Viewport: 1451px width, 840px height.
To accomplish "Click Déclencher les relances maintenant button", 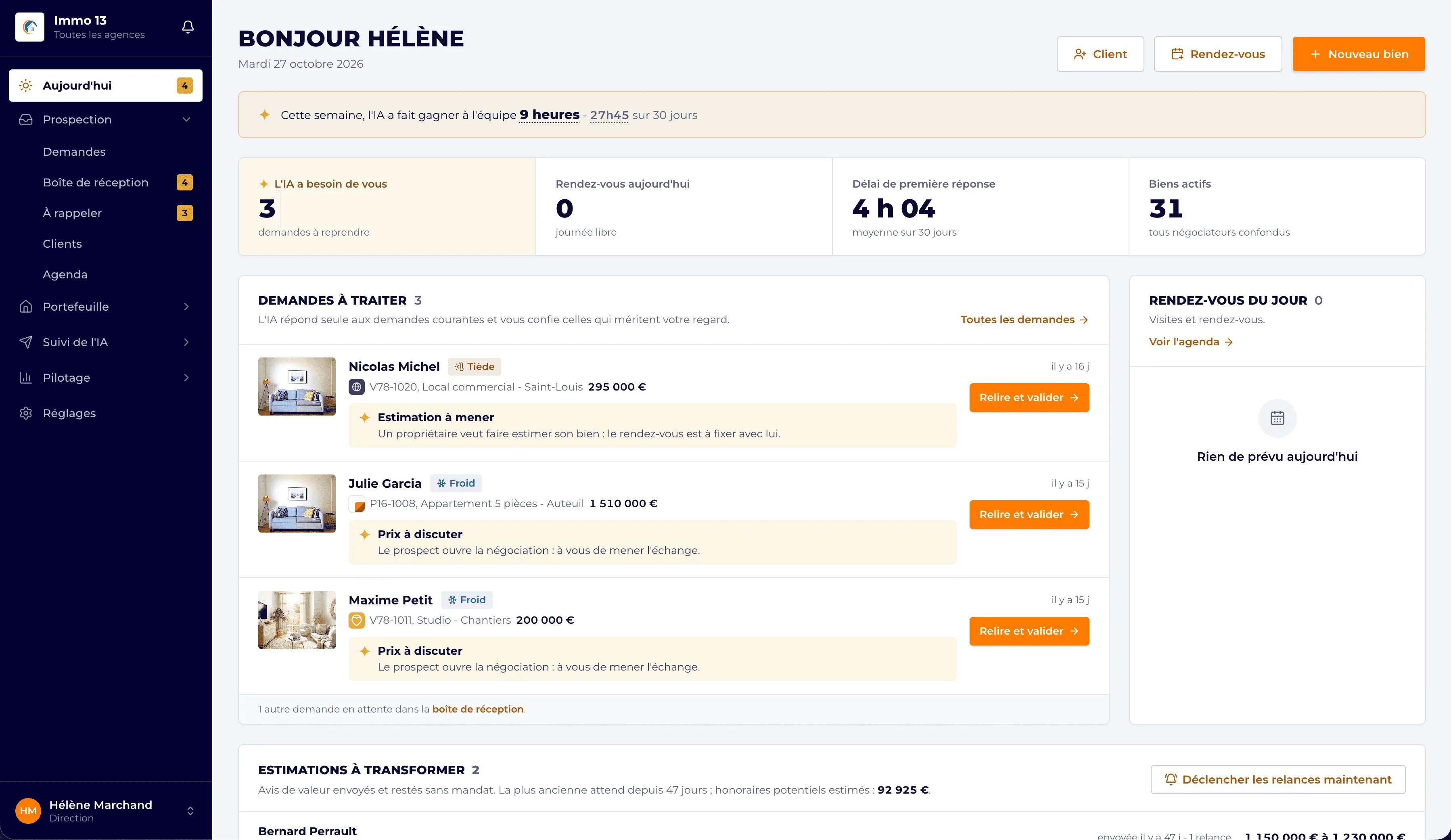I will (x=1277, y=779).
